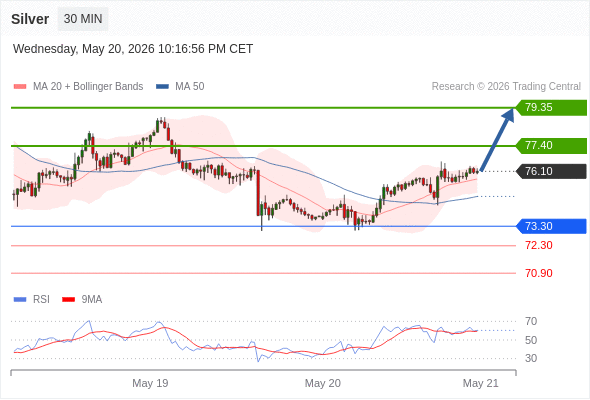This screenshot has width=590, height=400.
Task: Click the red 70.90 support label
Action: point(539,273)
